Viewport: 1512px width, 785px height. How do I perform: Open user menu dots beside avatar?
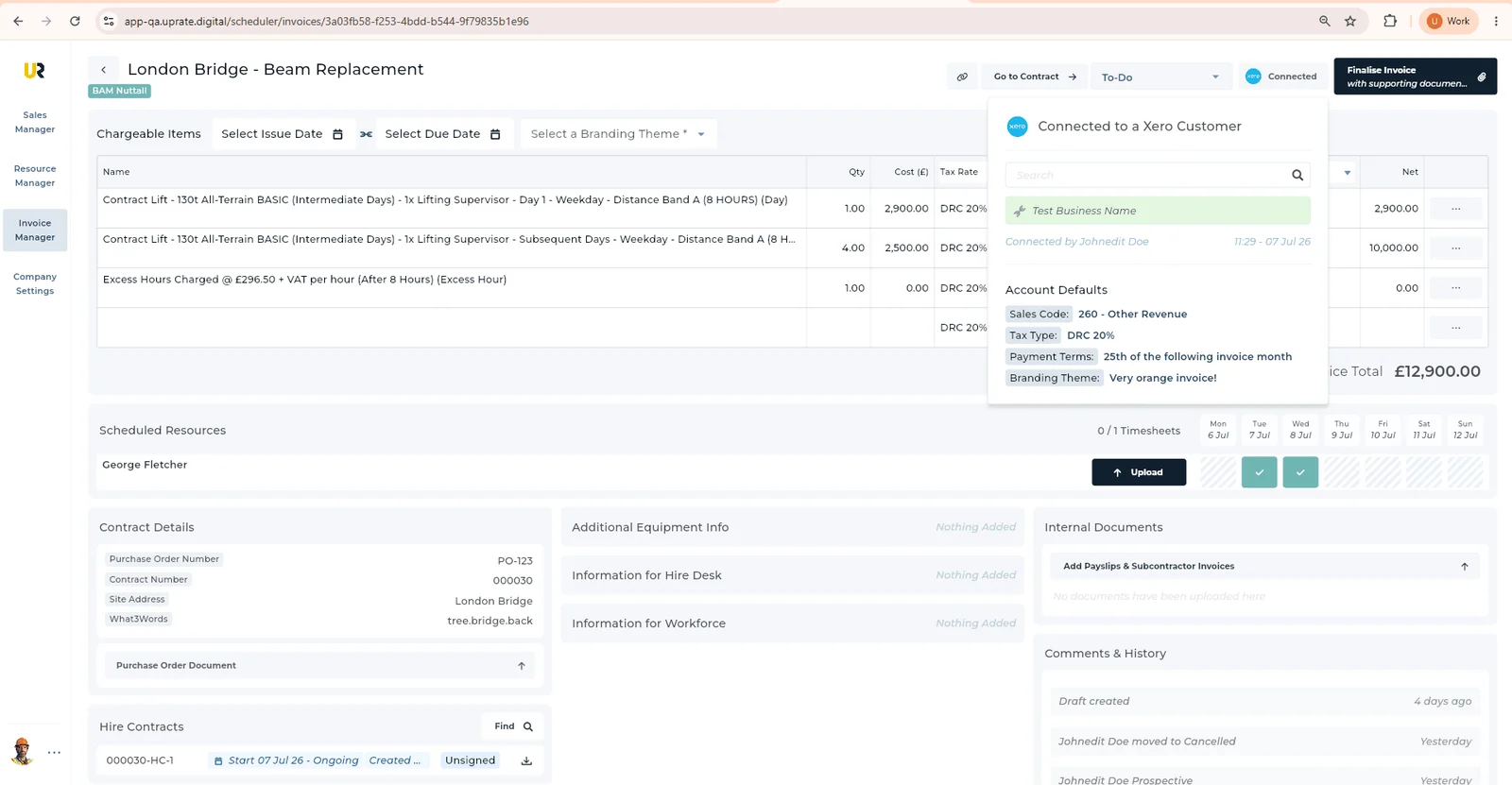[x=54, y=753]
